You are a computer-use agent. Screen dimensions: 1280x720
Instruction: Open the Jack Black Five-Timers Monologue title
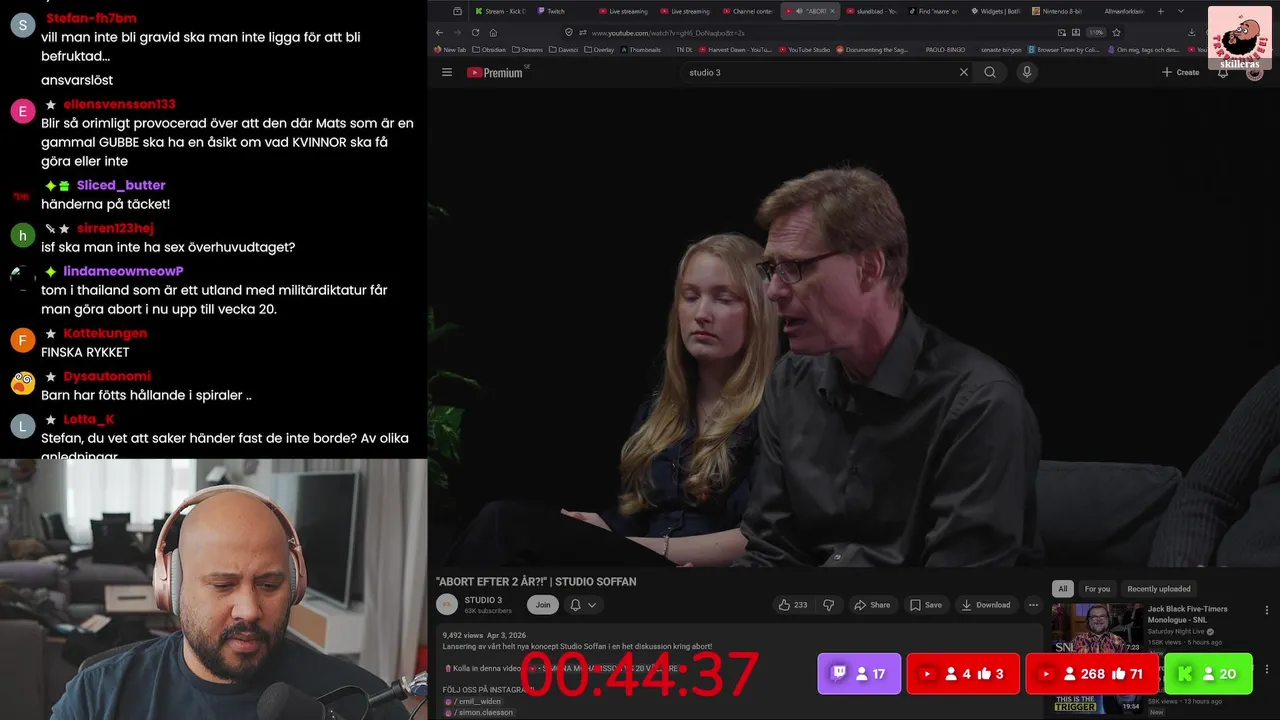[x=1188, y=614]
